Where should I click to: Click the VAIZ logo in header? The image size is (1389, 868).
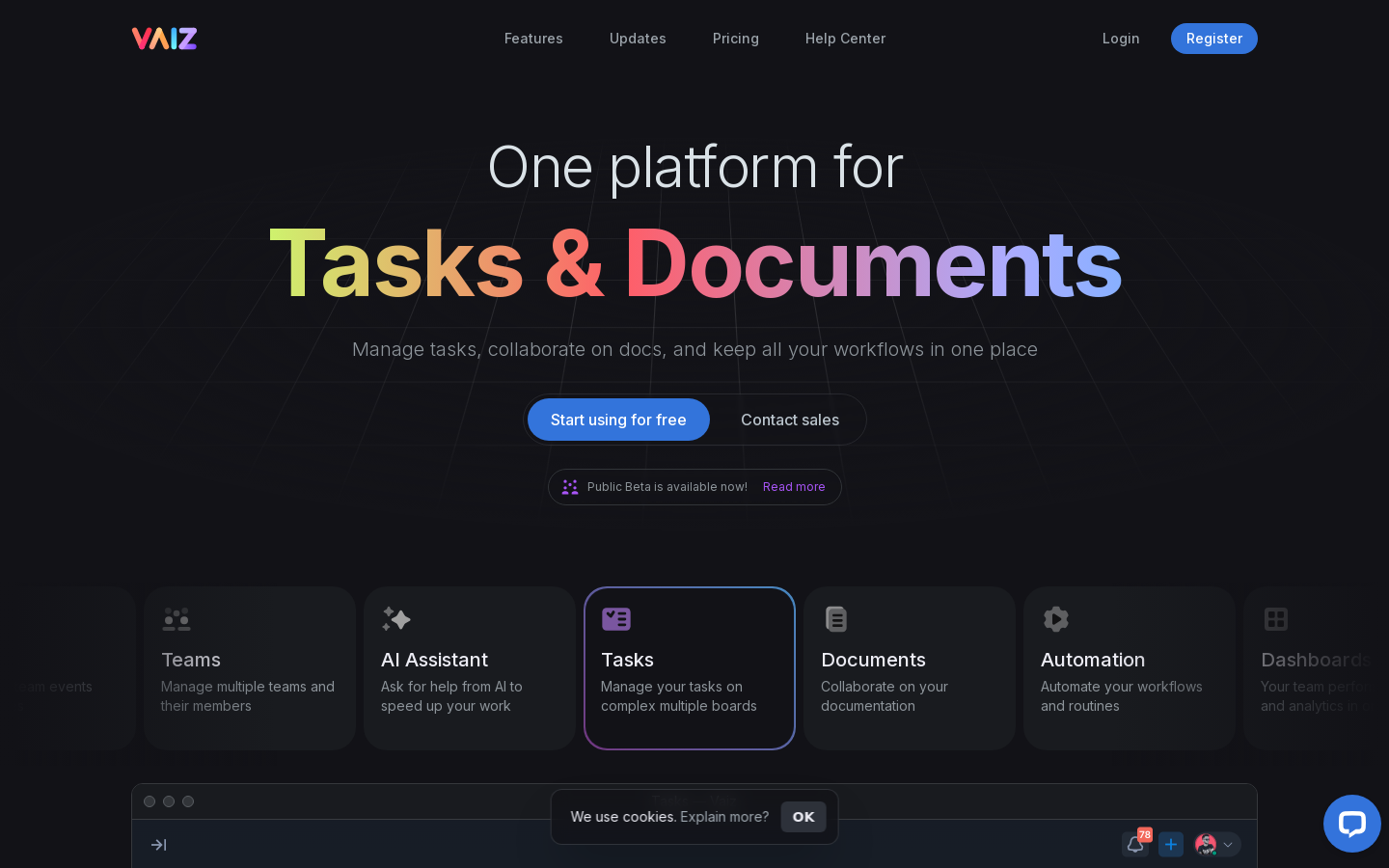tap(164, 39)
